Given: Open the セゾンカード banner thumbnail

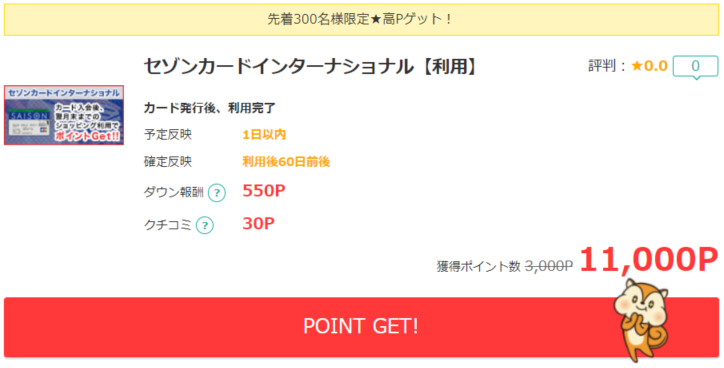Looking at the screenshot, I should click(64, 115).
